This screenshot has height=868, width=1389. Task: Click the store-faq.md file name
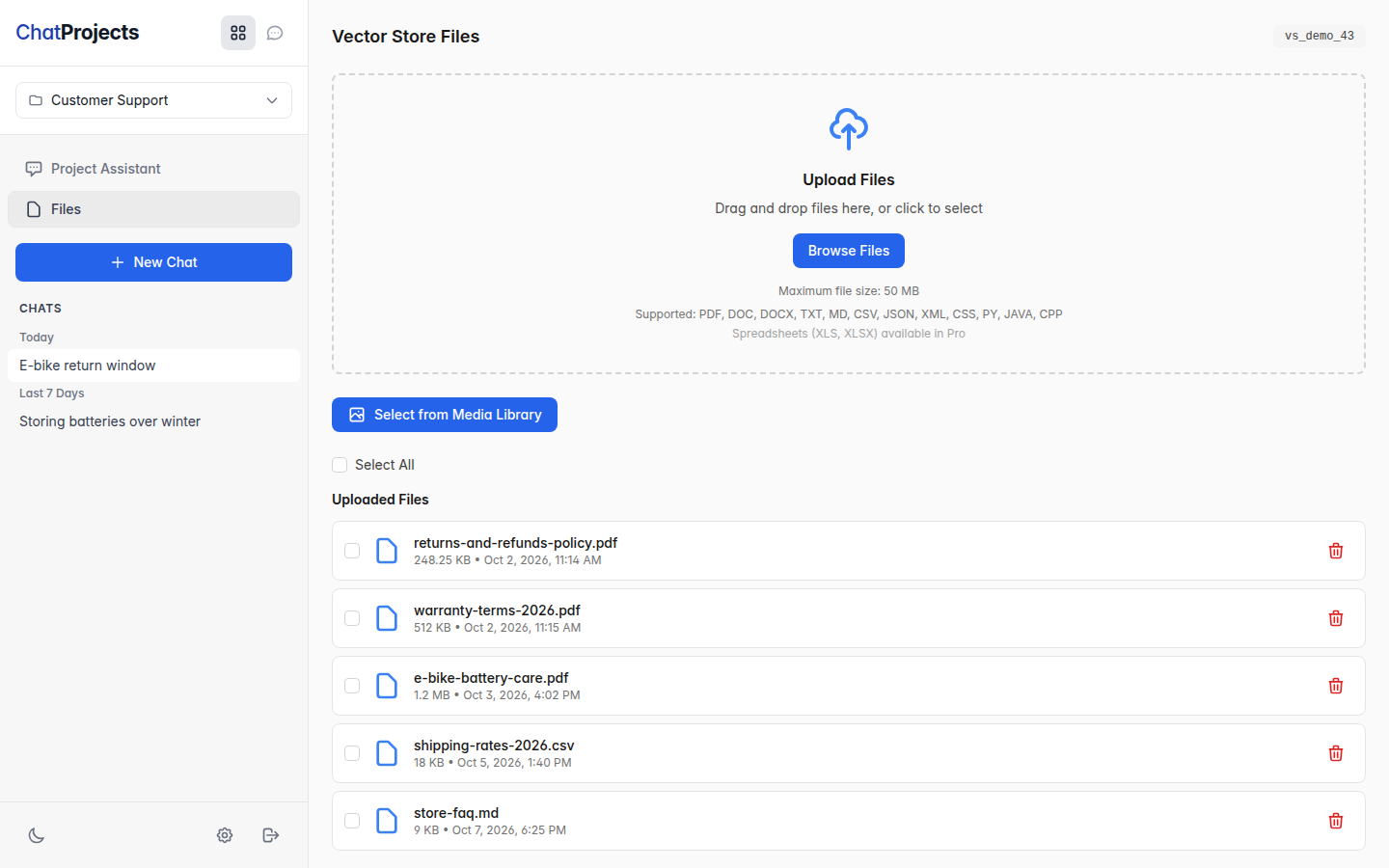pos(456,813)
